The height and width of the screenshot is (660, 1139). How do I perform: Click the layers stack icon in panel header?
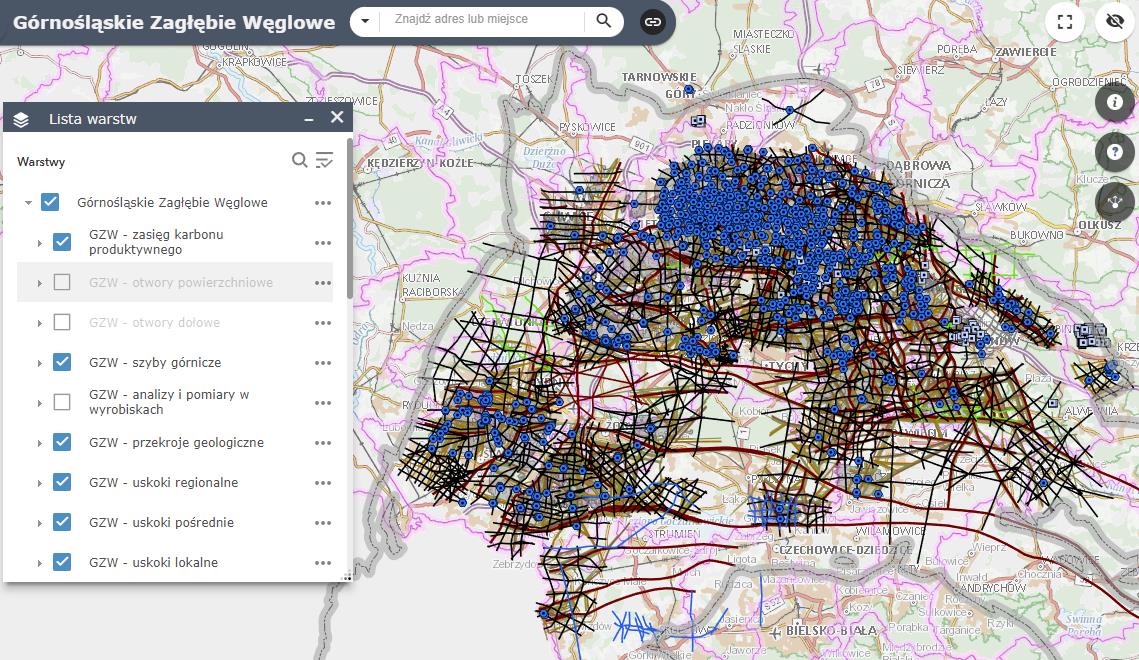(21, 119)
